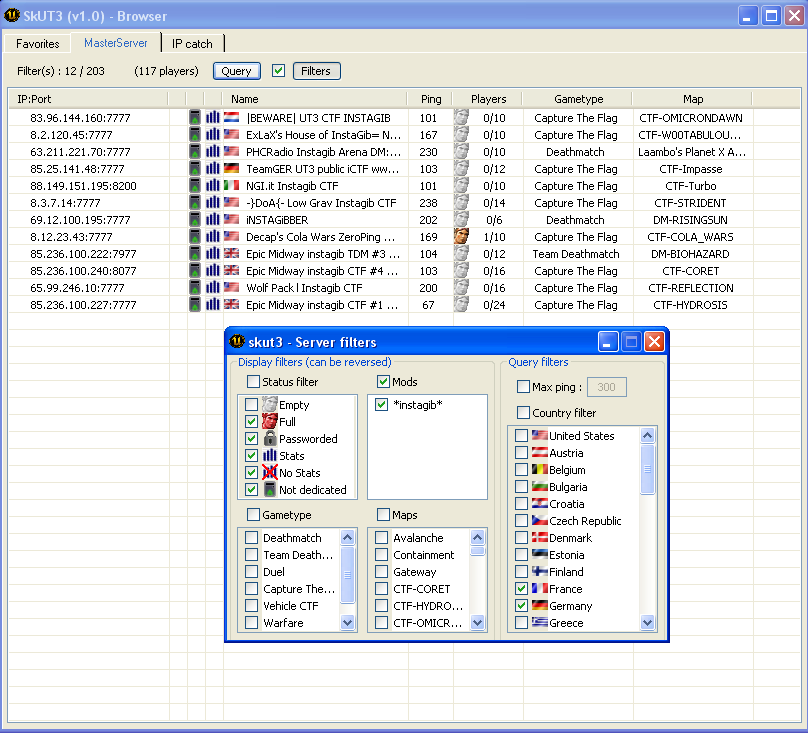Close the Server filters dialog
Viewport: 808px width, 733px height.
(x=654, y=341)
